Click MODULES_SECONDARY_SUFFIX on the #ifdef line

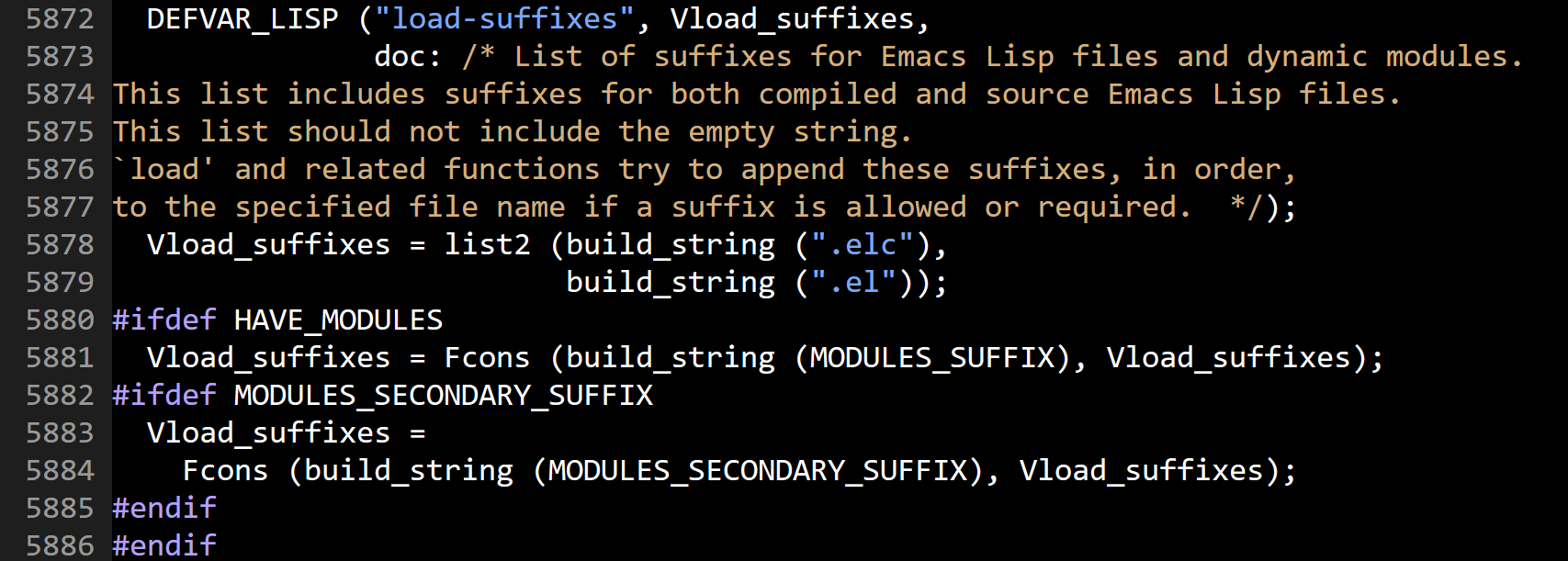click(444, 395)
